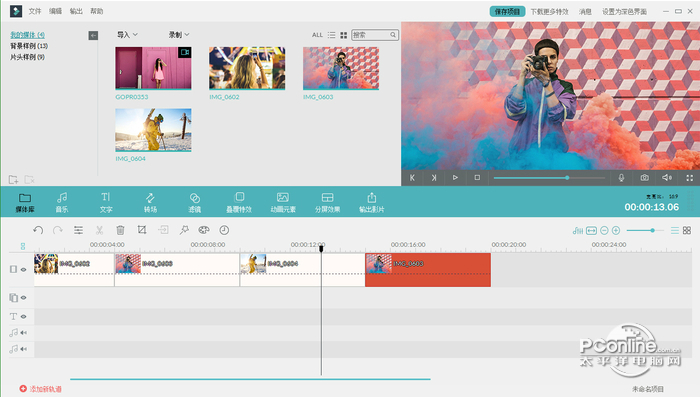Click the scissors split icon
Viewport: 700px width, 397px height.
pyautogui.click(x=99, y=230)
